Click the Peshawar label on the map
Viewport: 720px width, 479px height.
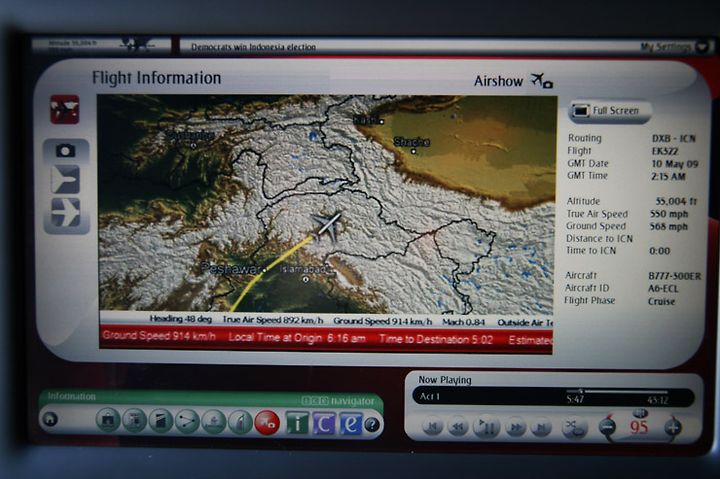pos(231,269)
